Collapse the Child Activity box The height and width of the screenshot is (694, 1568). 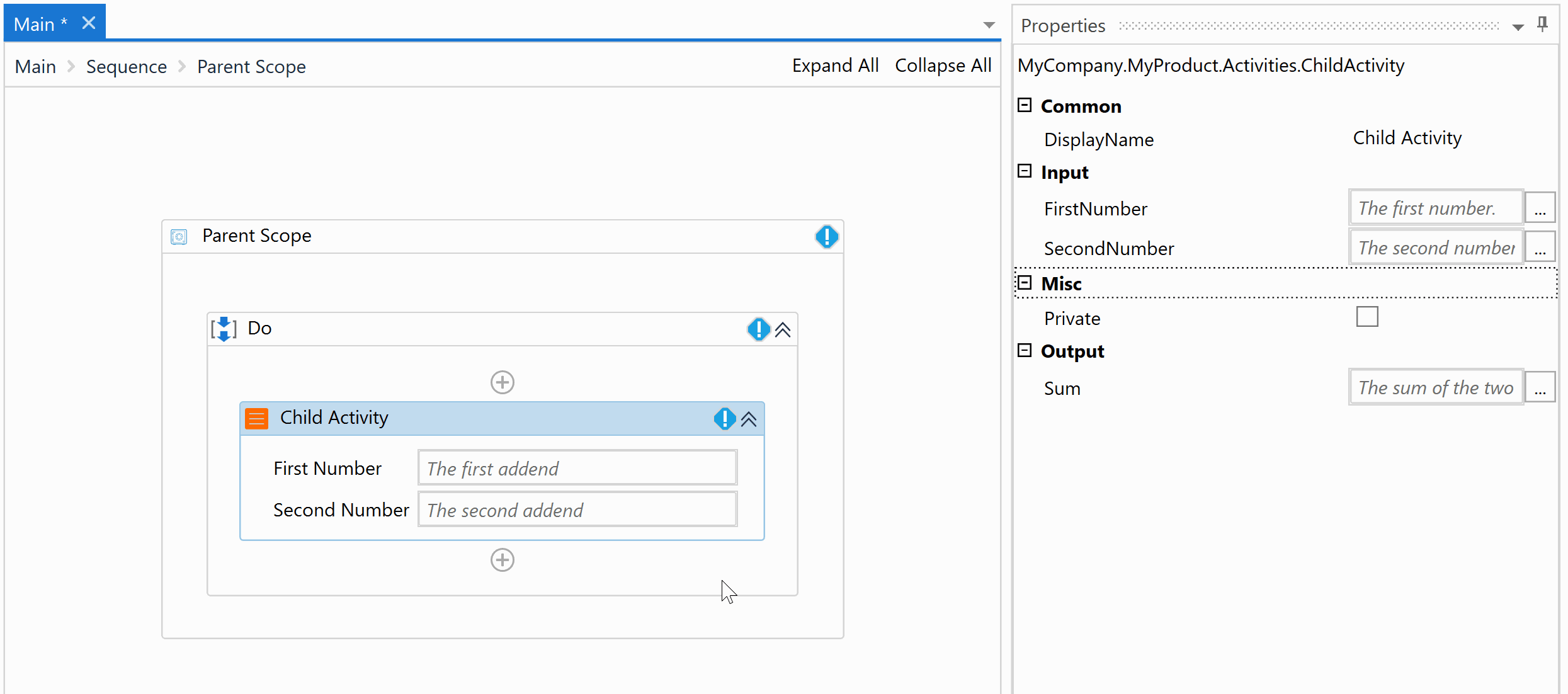click(x=749, y=419)
